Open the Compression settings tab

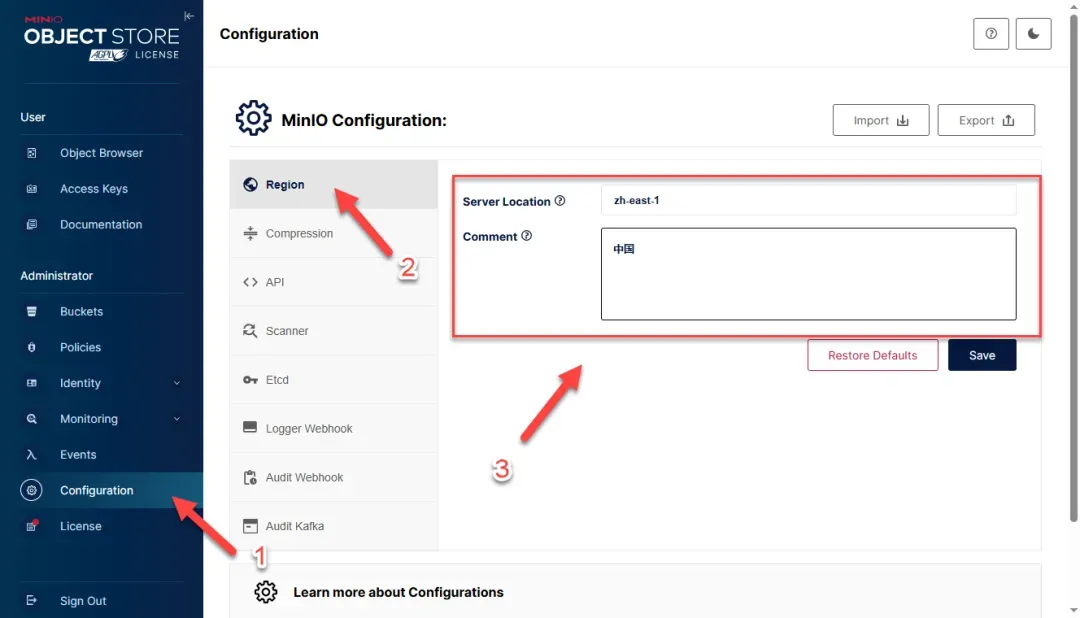pos(299,234)
